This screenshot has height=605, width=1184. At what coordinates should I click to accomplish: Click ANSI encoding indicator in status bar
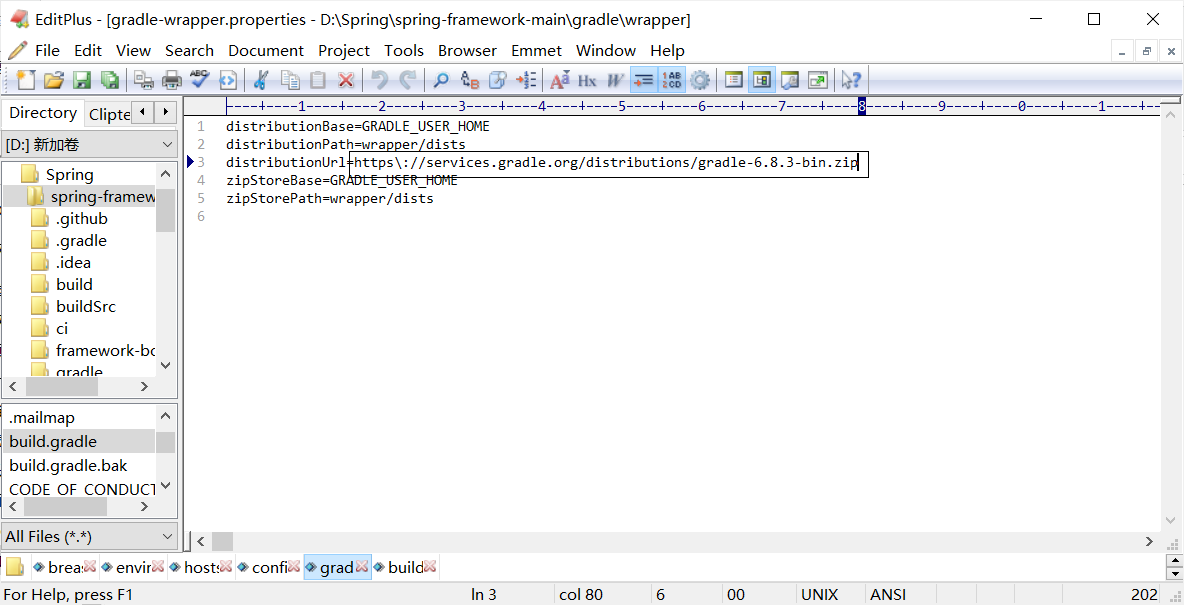click(888, 595)
